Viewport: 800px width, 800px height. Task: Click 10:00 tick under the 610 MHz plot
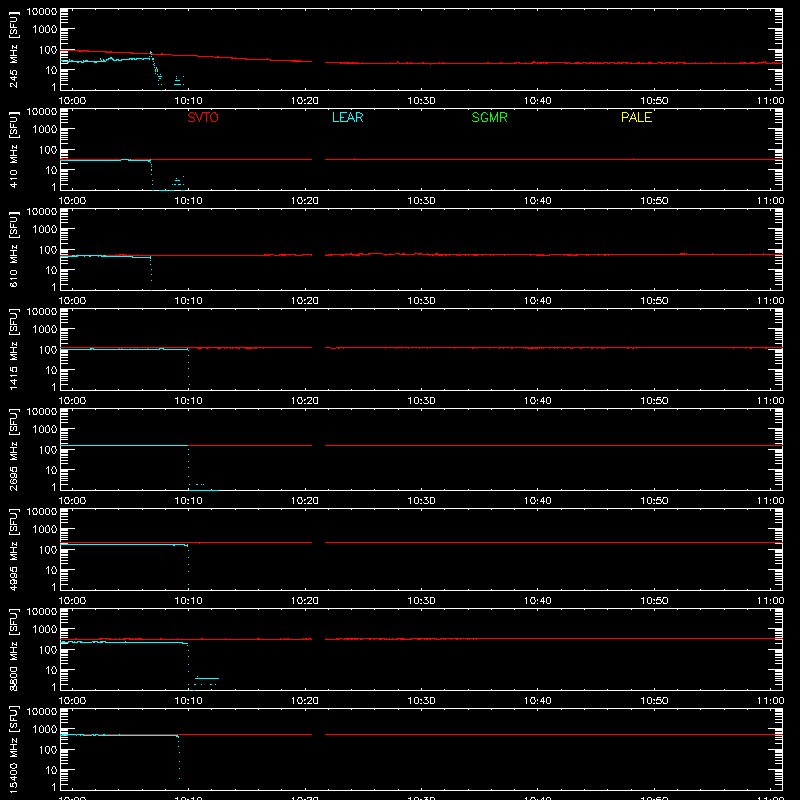coord(72,301)
